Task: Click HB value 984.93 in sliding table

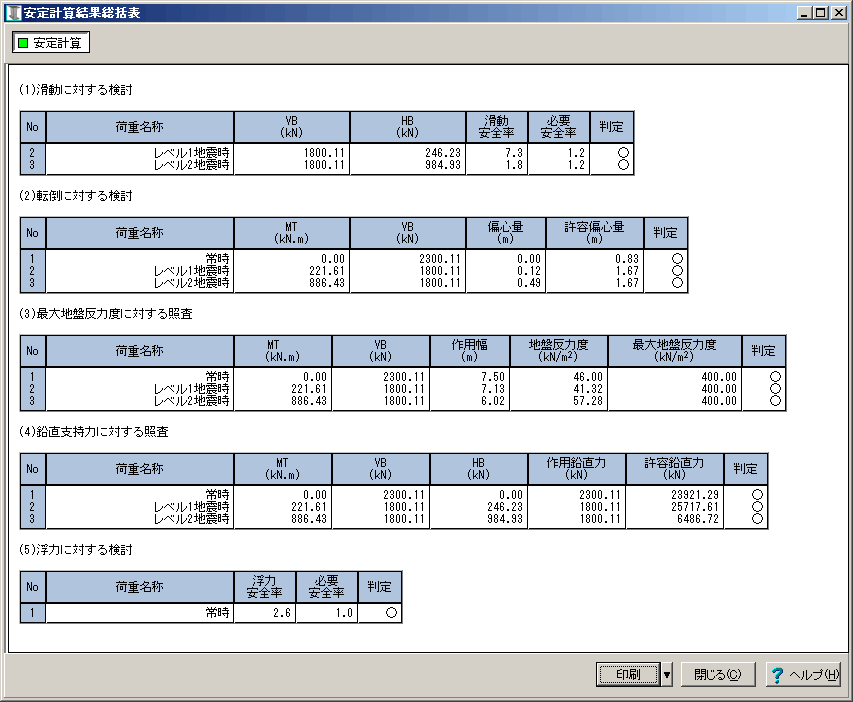Action: click(x=443, y=165)
